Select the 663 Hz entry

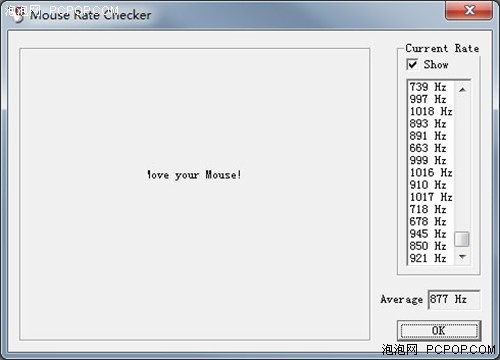pos(430,148)
